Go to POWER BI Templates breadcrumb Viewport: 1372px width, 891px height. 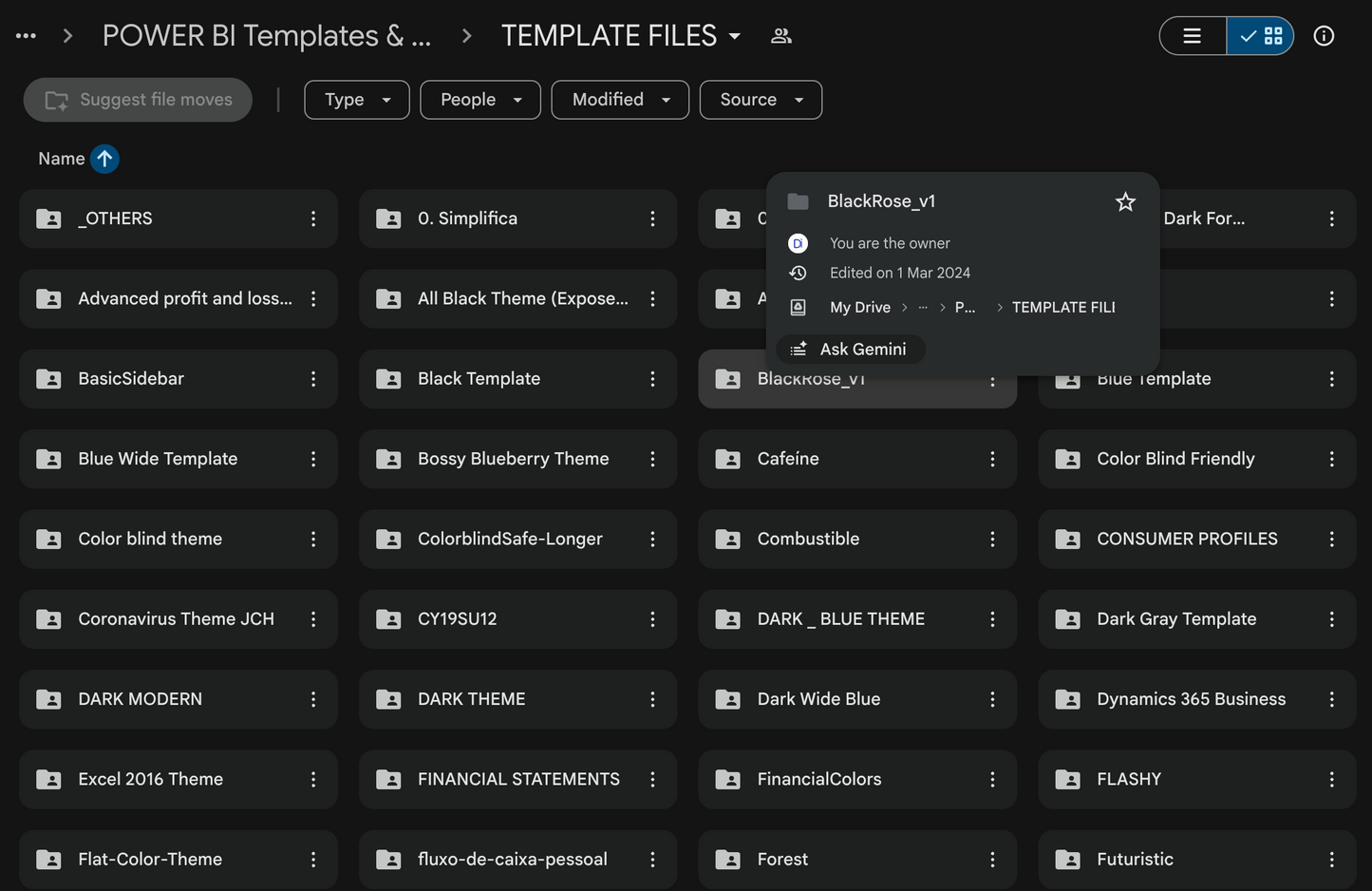(x=267, y=36)
